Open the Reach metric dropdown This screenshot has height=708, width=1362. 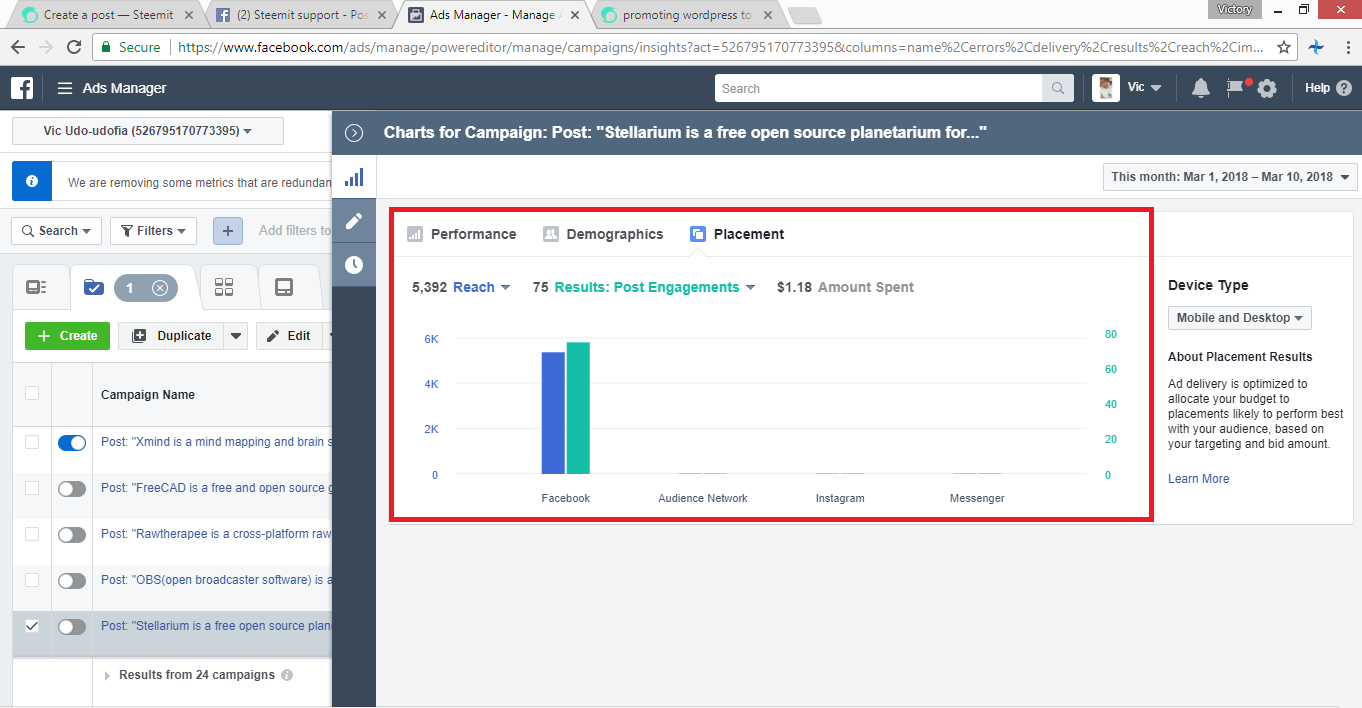[482, 287]
